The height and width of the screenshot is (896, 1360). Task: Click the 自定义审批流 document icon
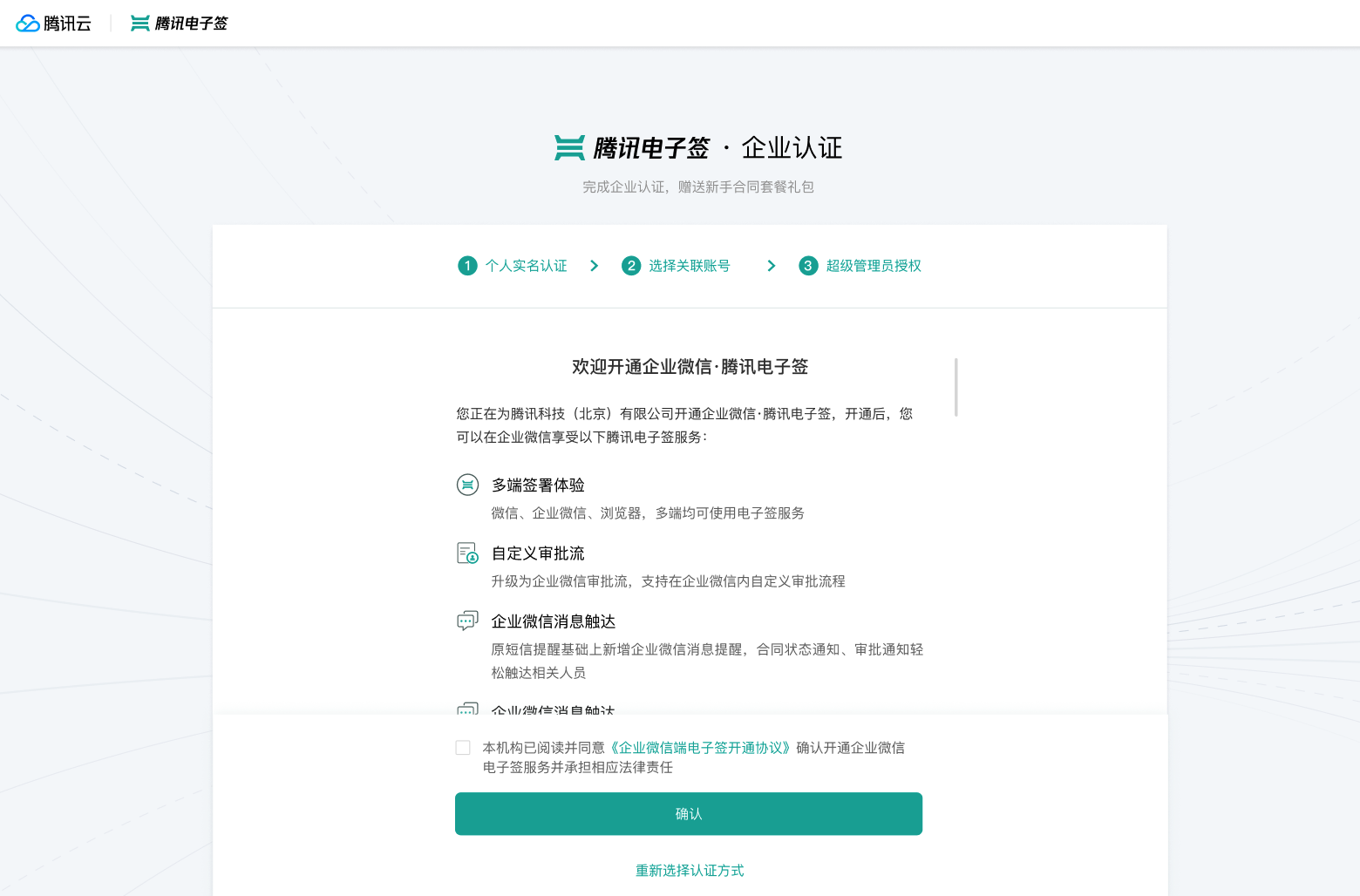[x=467, y=553]
